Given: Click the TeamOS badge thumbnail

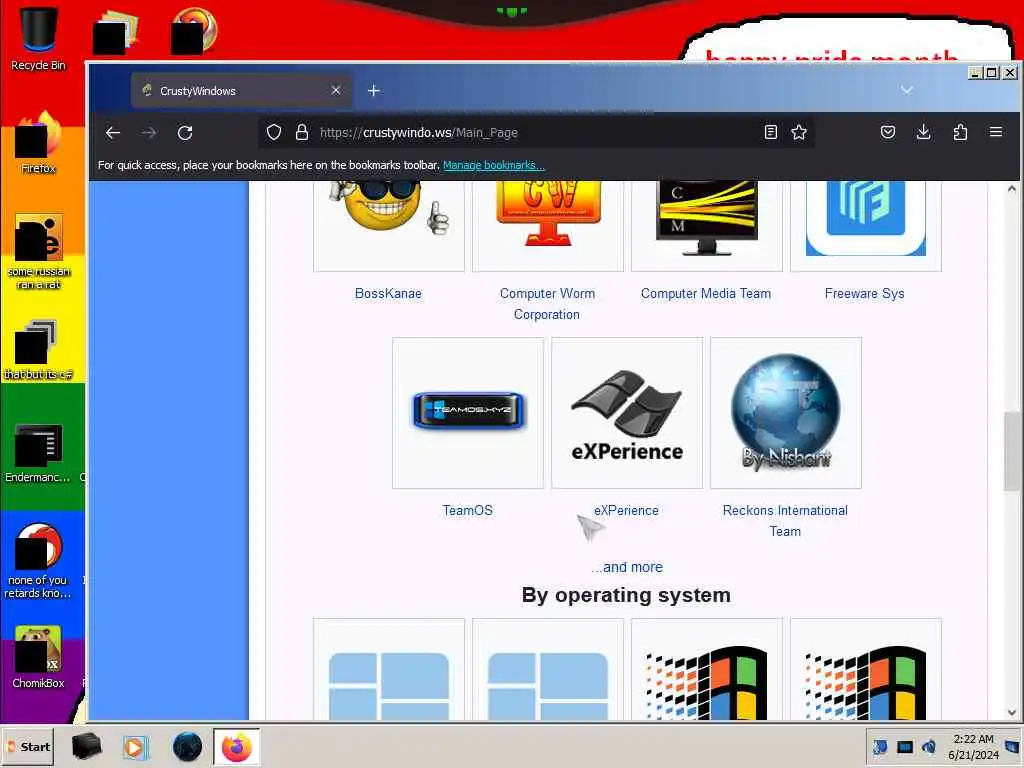Looking at the screenshot, I should point(468,413).
